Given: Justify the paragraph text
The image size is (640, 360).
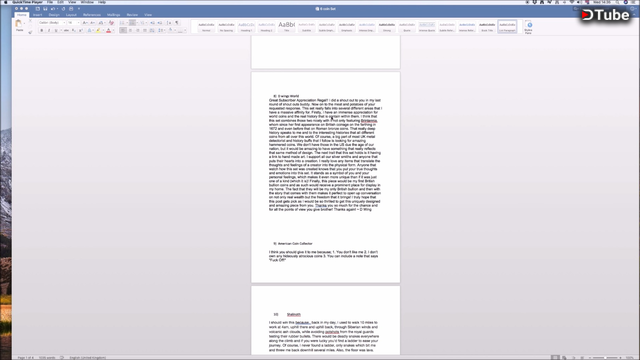Looking at the screenshot, I should click(x=145, y=31).
